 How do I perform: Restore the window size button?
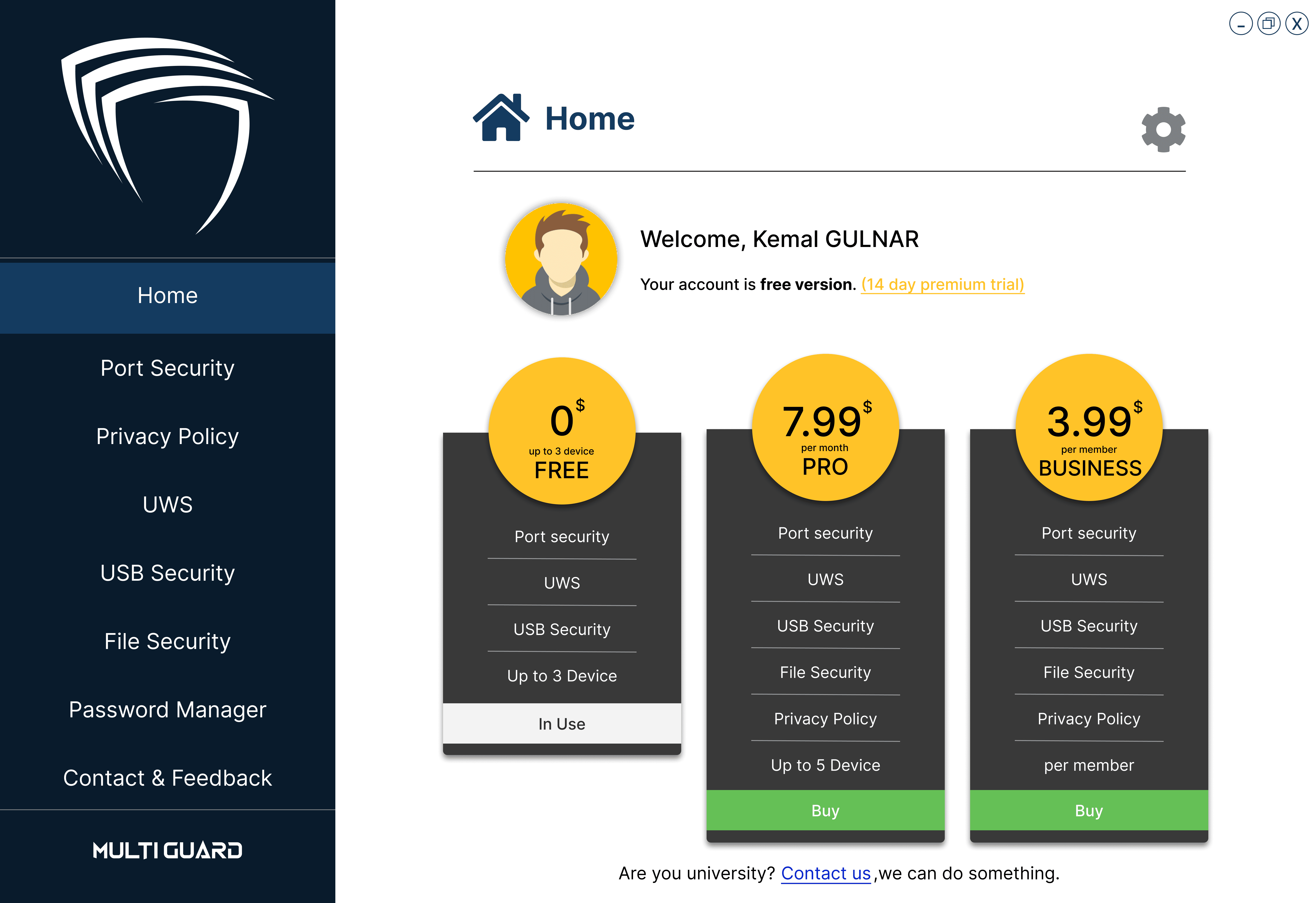coord(1269,24)
